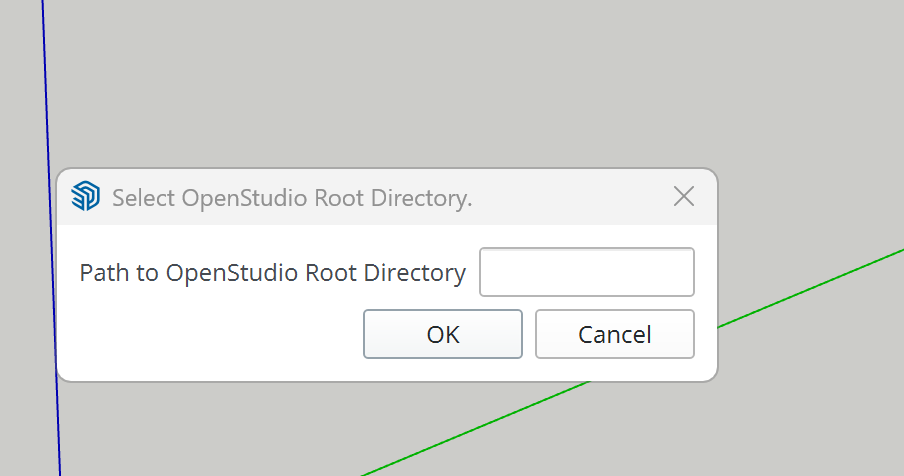Screen dimensions: 904x476
Task: Confirm the dialog with OK
Action: [443, 334]
